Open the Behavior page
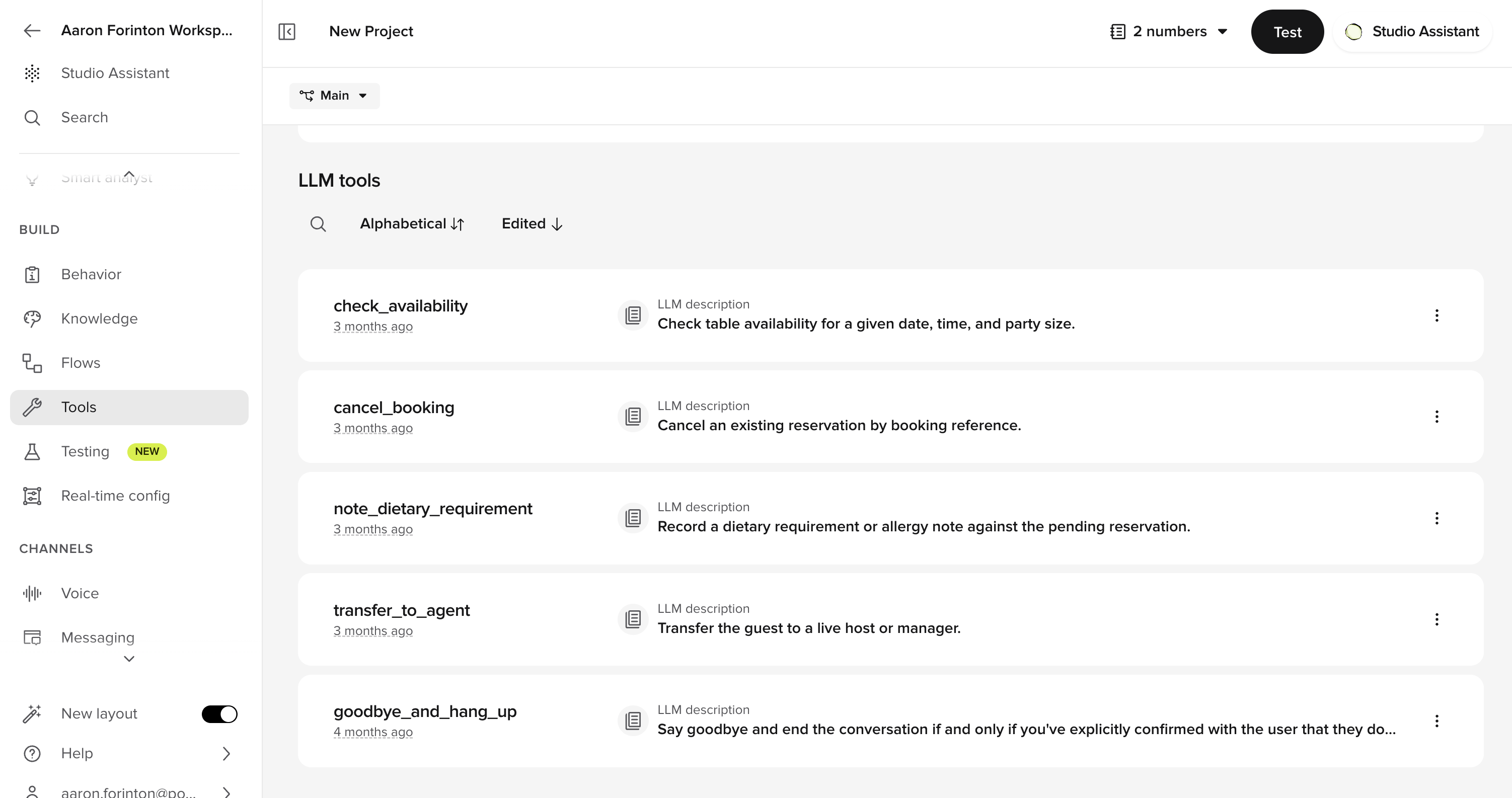The height and width of the screenshot is (798, 1512). [129, 274]
